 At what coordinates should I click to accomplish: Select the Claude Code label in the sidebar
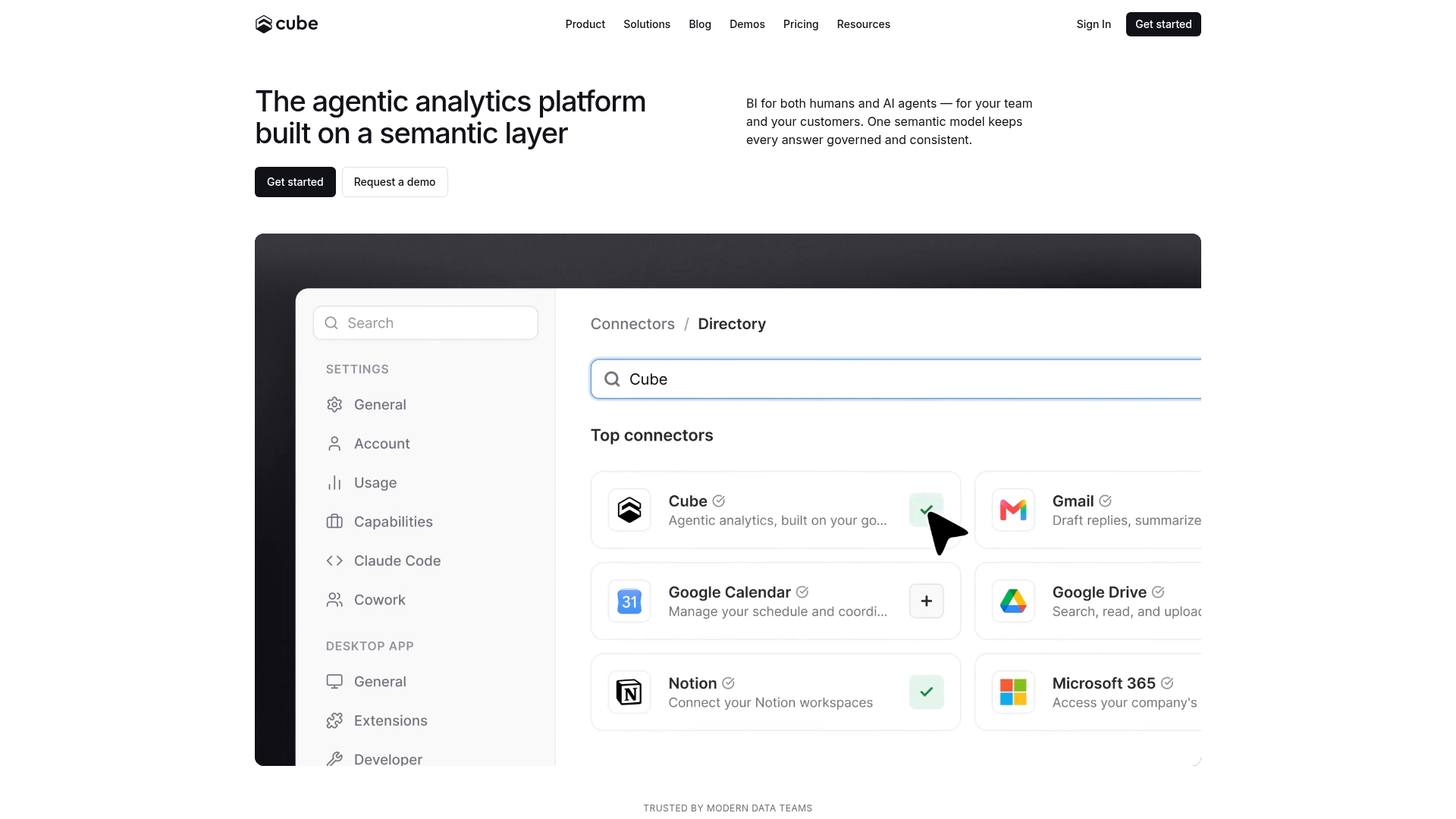pyautogui.click(x=397, y=561)
